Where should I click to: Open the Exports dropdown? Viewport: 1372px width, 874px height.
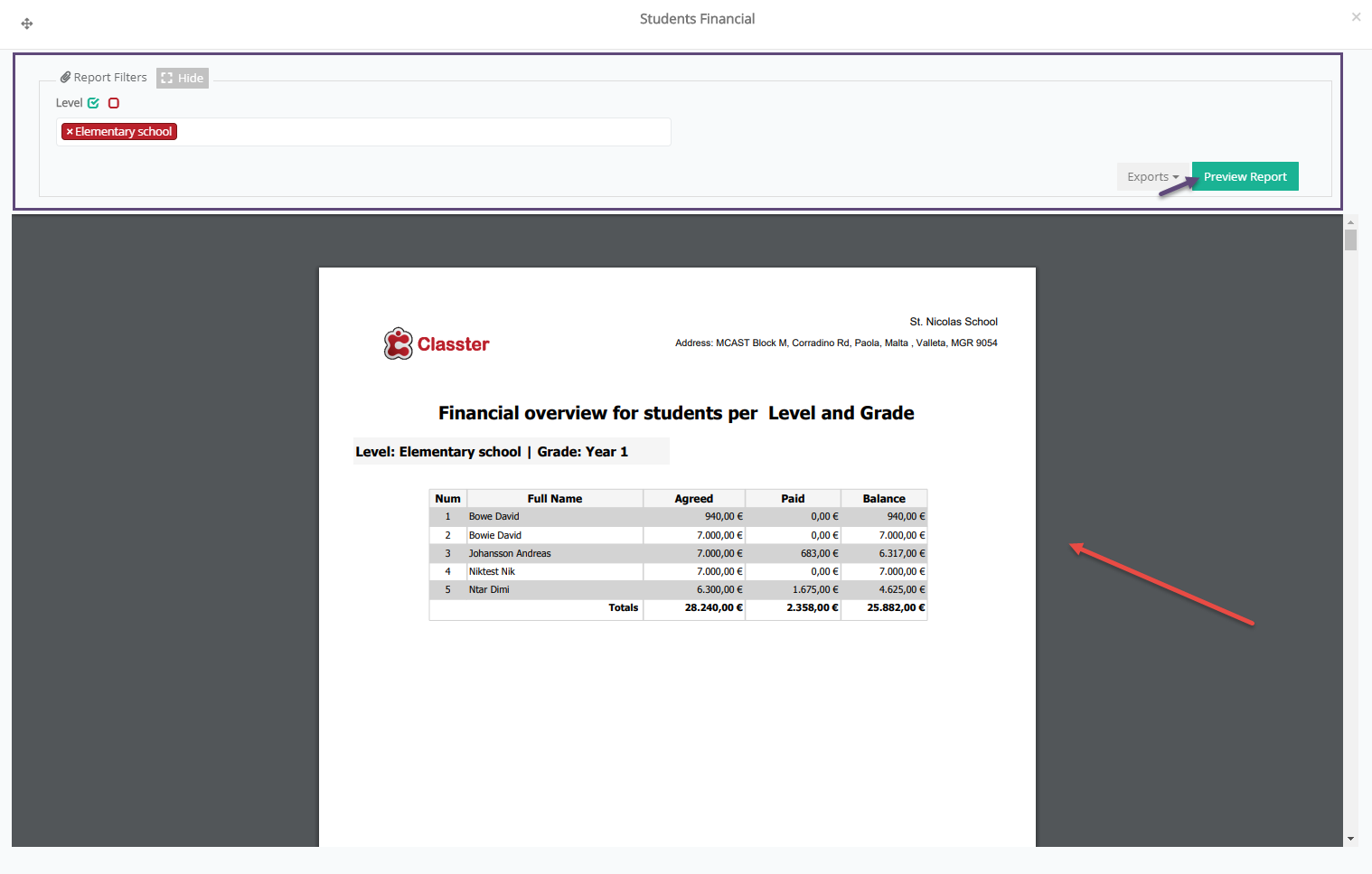(1153, 177)
